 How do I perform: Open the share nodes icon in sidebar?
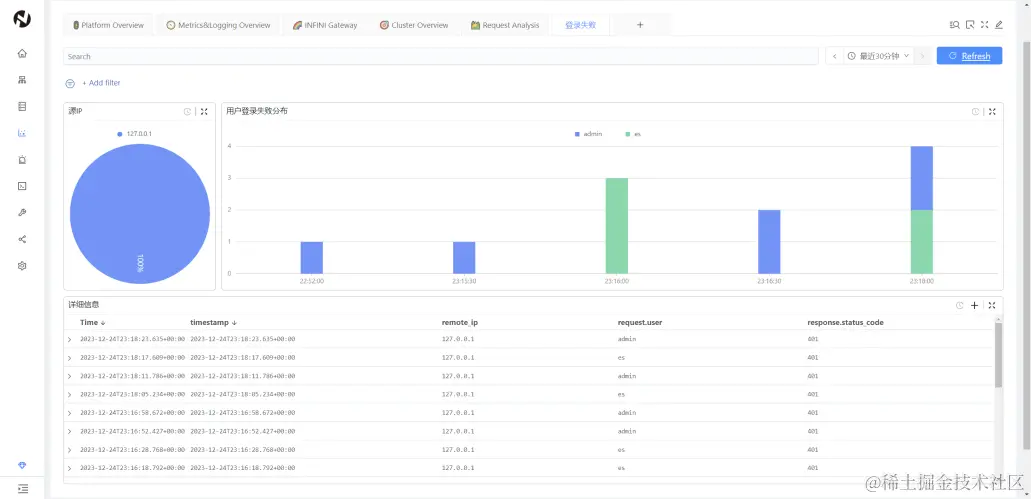coord(22,239)
